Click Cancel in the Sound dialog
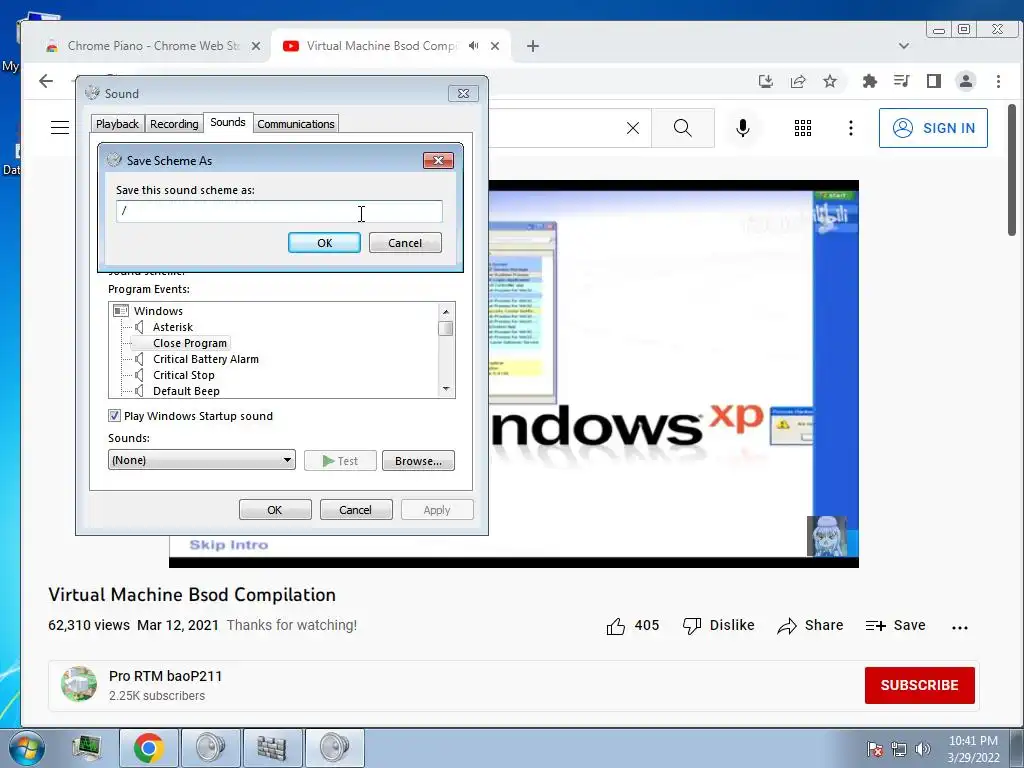Image resolution: width=1024 pixels, height=768 pixels. tap(356, 509)
